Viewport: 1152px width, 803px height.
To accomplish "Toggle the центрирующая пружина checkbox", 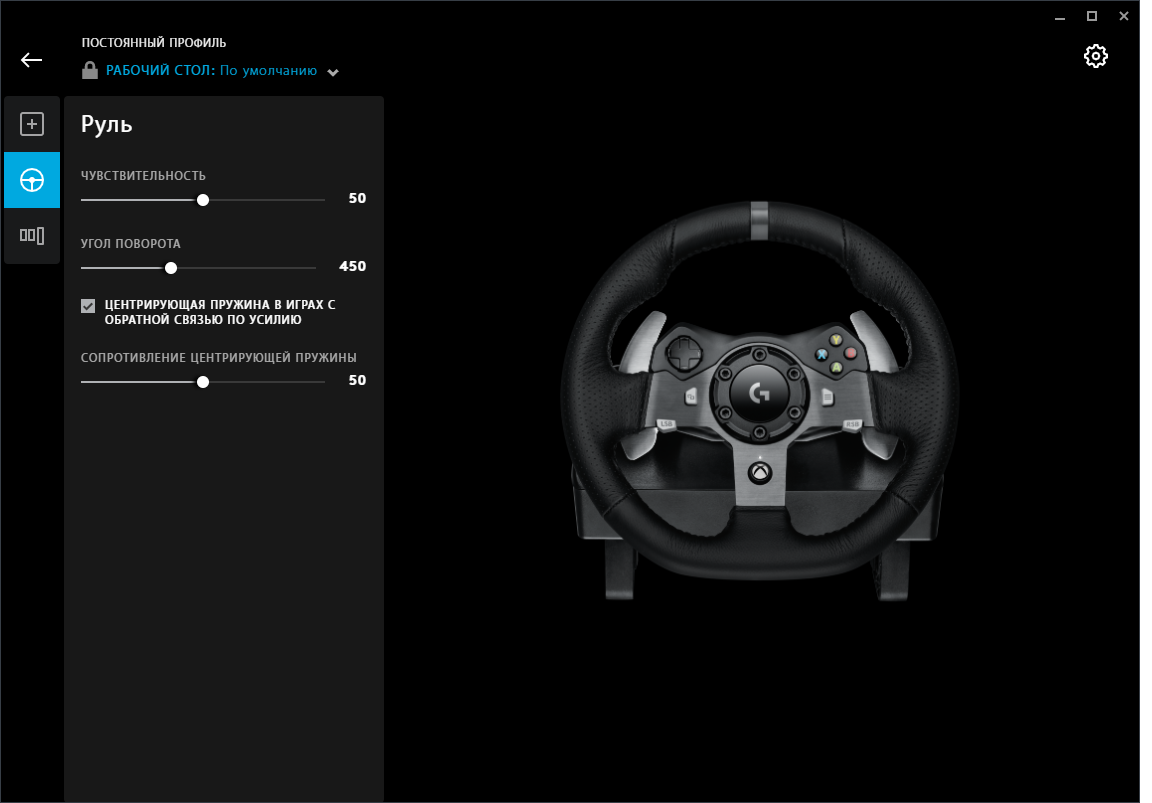I will coord(88,306).
